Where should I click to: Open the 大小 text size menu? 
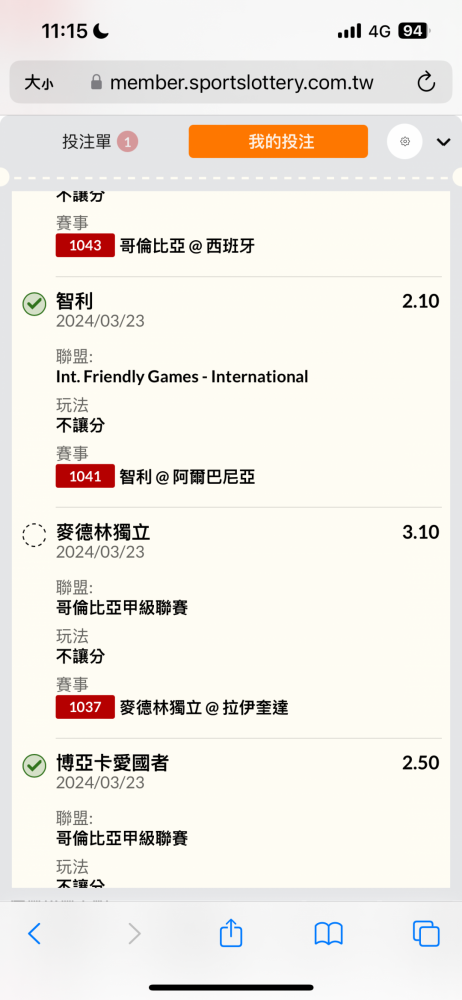38,83
